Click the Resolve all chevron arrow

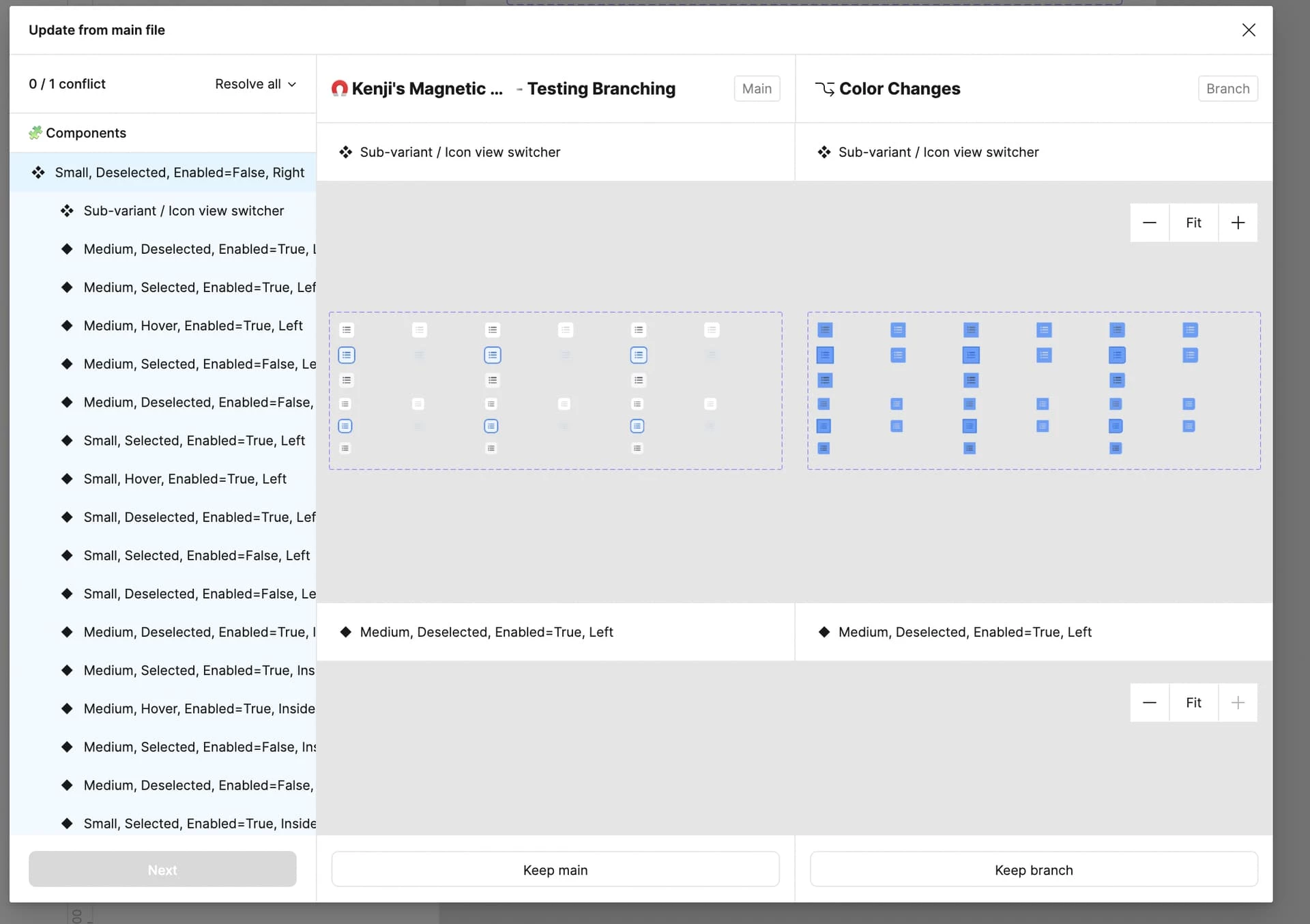[x=292, y=84]
